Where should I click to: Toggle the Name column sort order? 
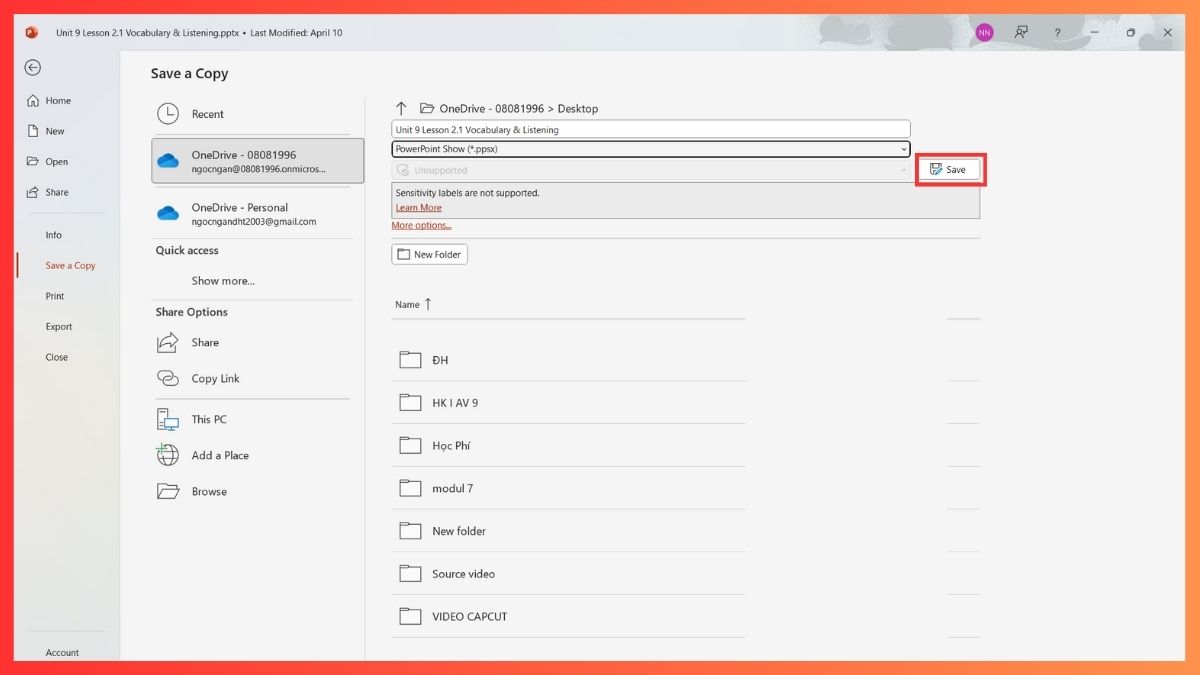tap(412, 304)
